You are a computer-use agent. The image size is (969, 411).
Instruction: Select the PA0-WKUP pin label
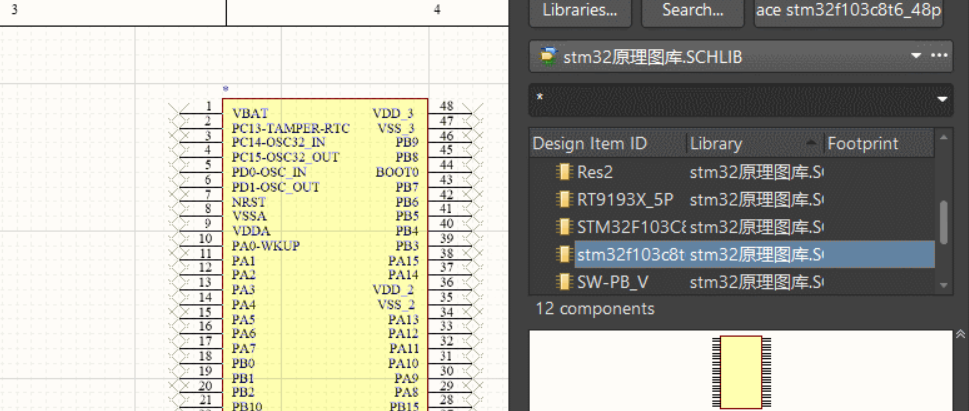[x=265, y=246]
